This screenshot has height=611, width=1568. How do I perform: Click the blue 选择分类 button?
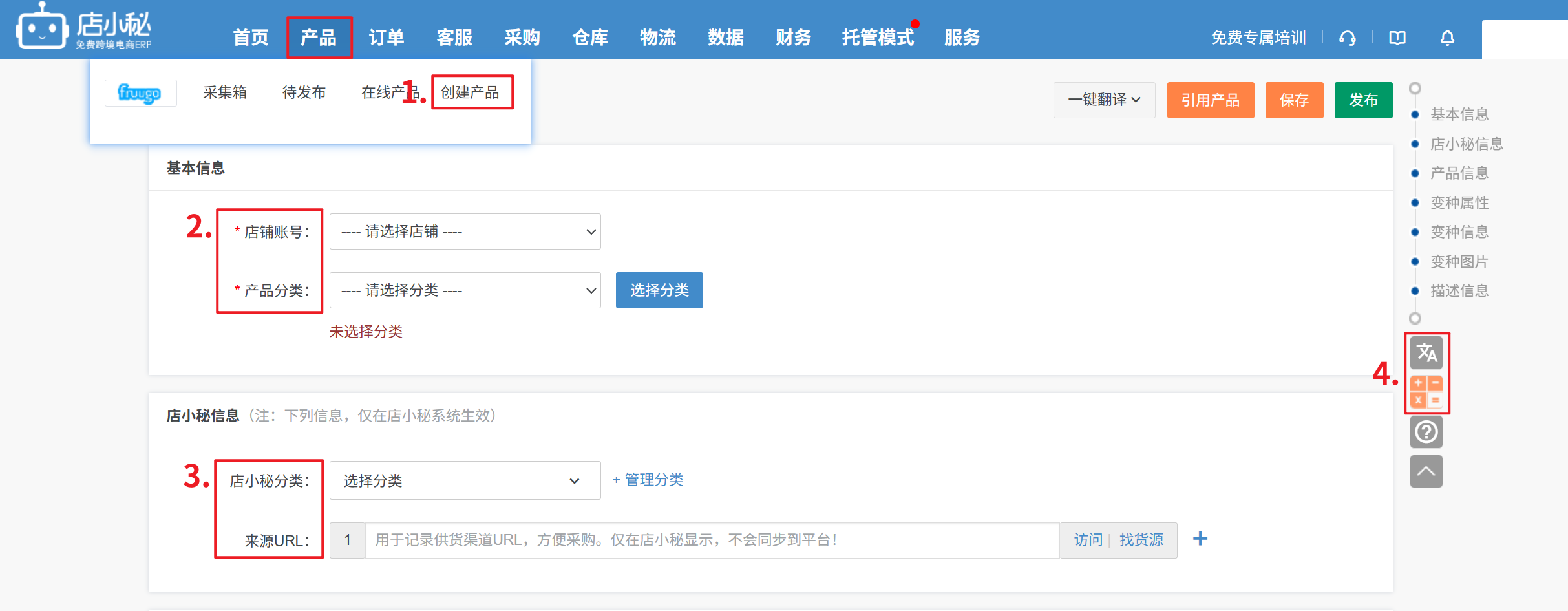coord(659,290)
